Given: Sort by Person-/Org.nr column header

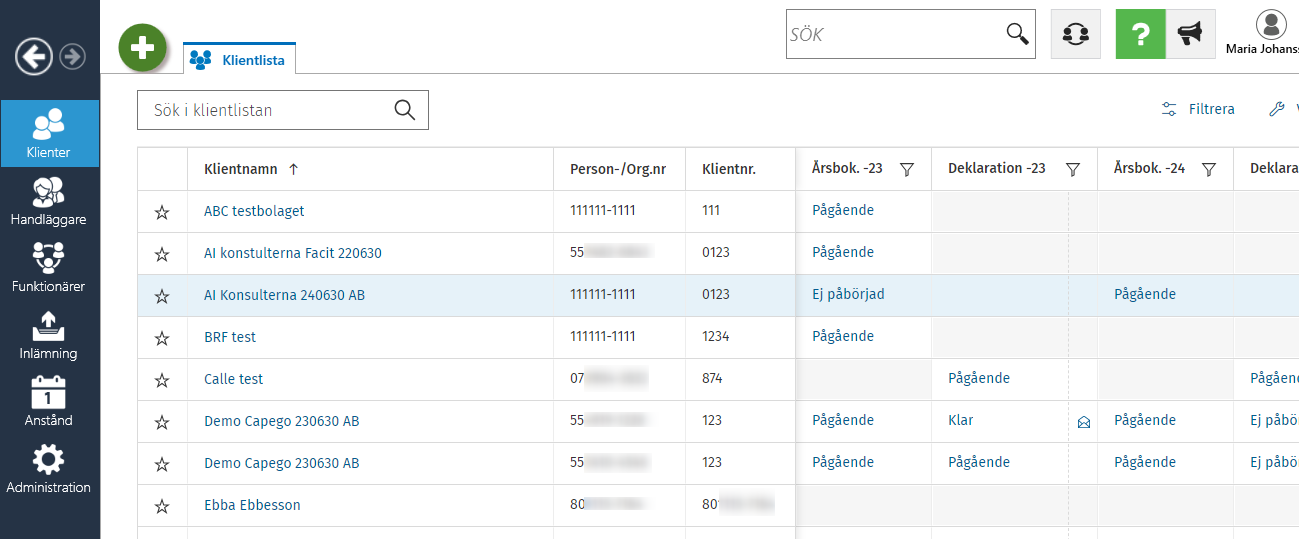Looking at the screenshot, I should (618, 169).
